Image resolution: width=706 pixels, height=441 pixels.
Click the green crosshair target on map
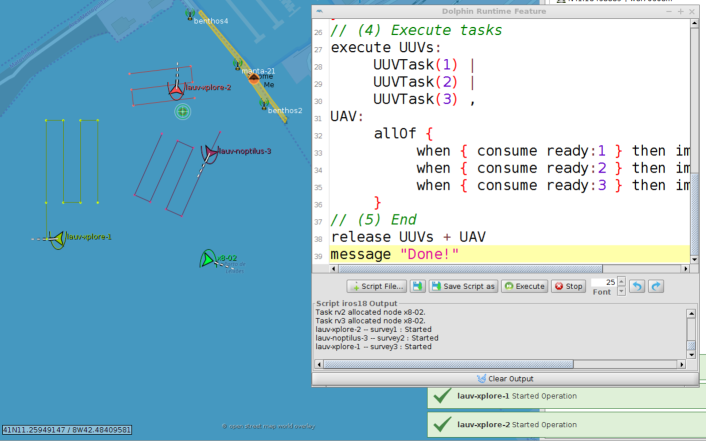pyautogui.click(x=182, y=112)
